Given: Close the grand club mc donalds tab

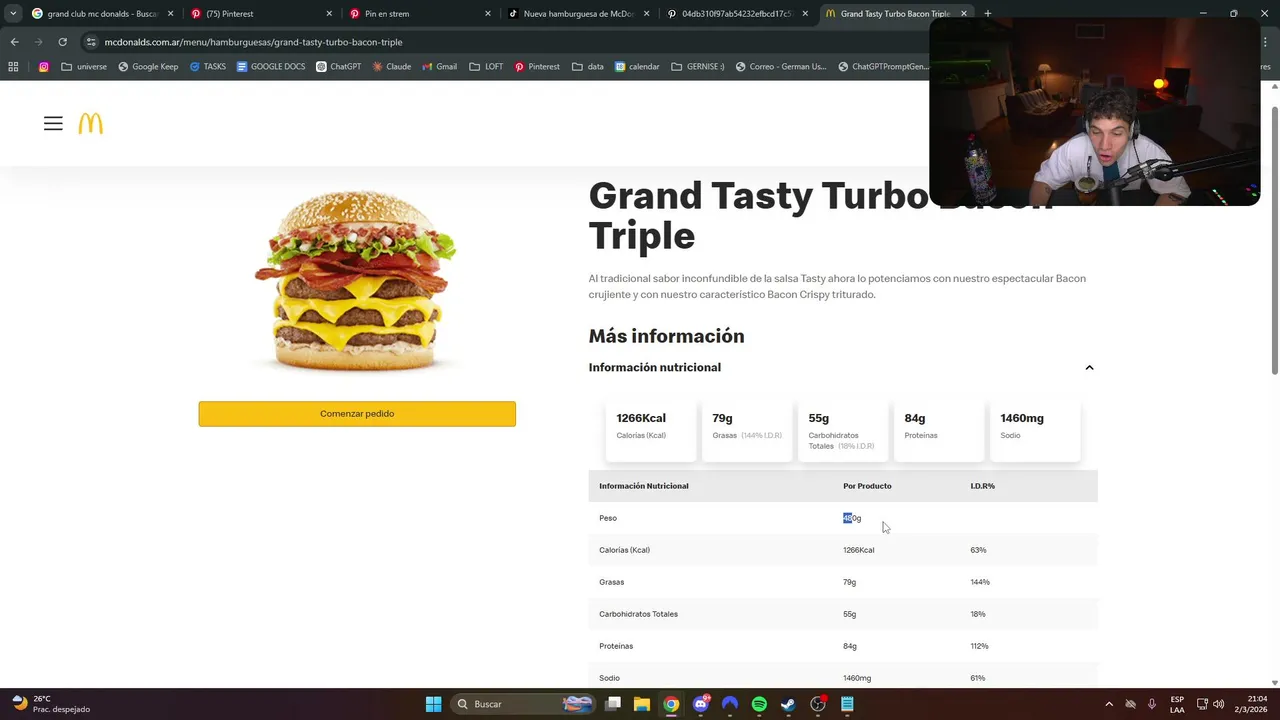Looking at the screenshot, I should (170, 14).
